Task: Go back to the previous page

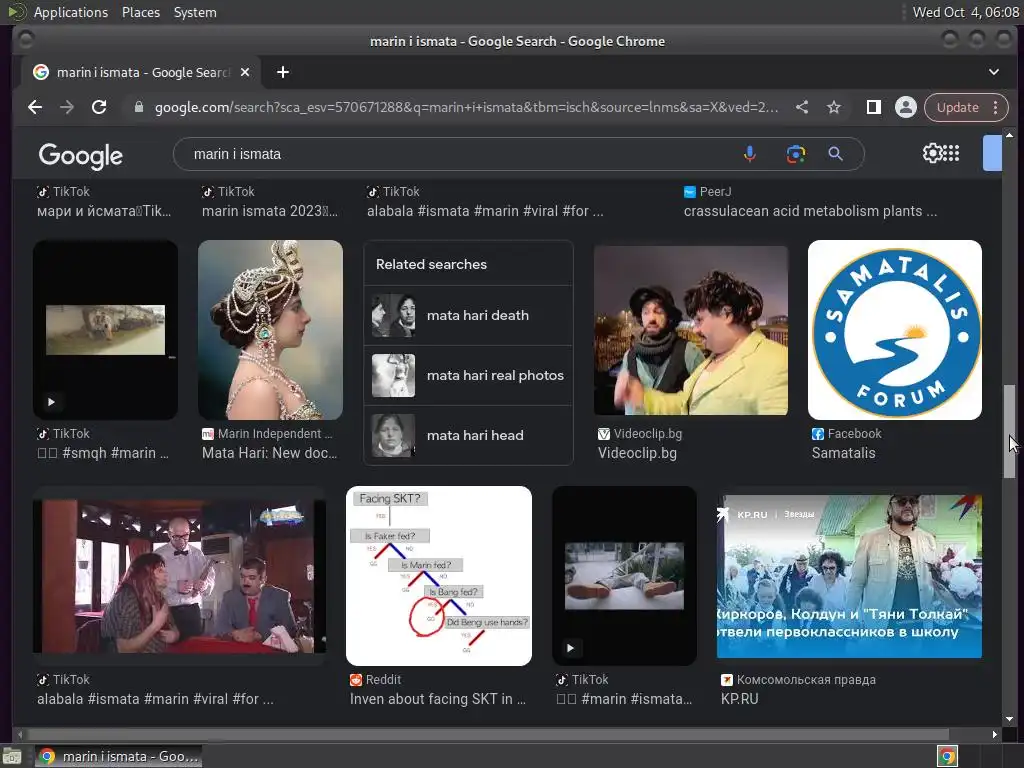Action: pyautogui.click(x=35, y=107)
